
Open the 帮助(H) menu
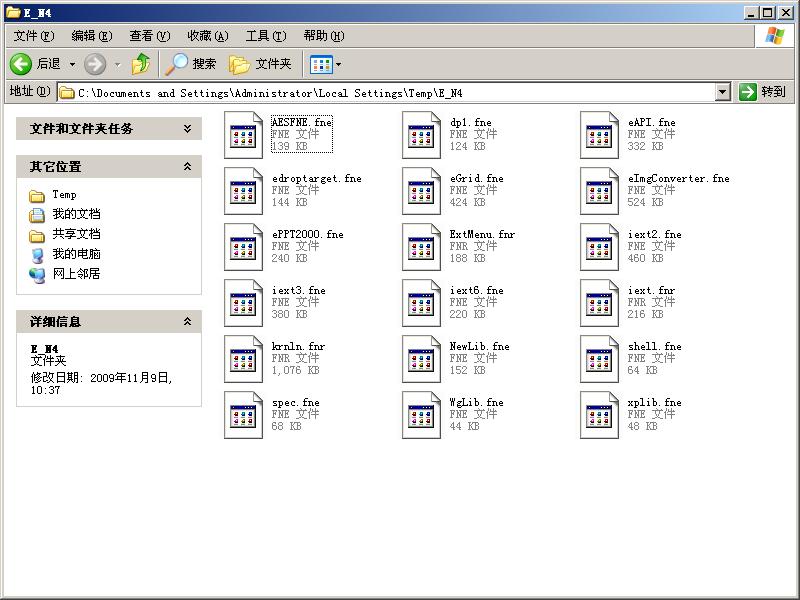click(324, 36)
